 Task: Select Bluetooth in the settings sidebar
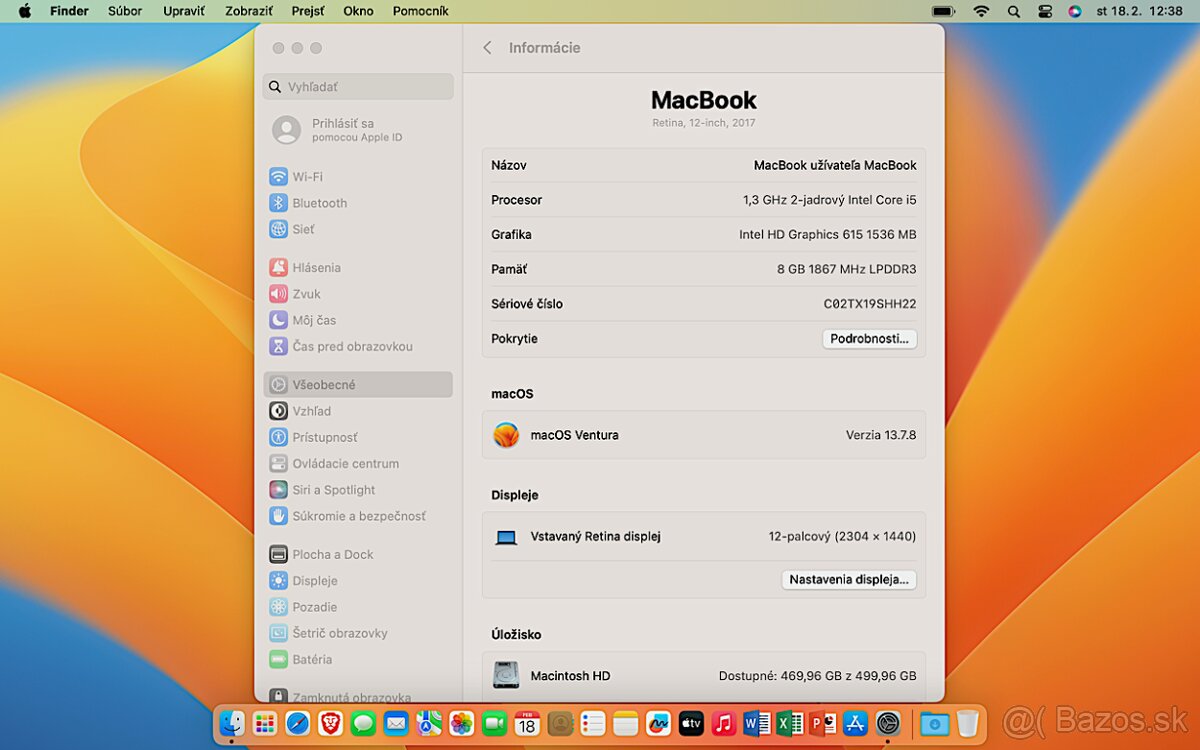(x=317, y=202)
